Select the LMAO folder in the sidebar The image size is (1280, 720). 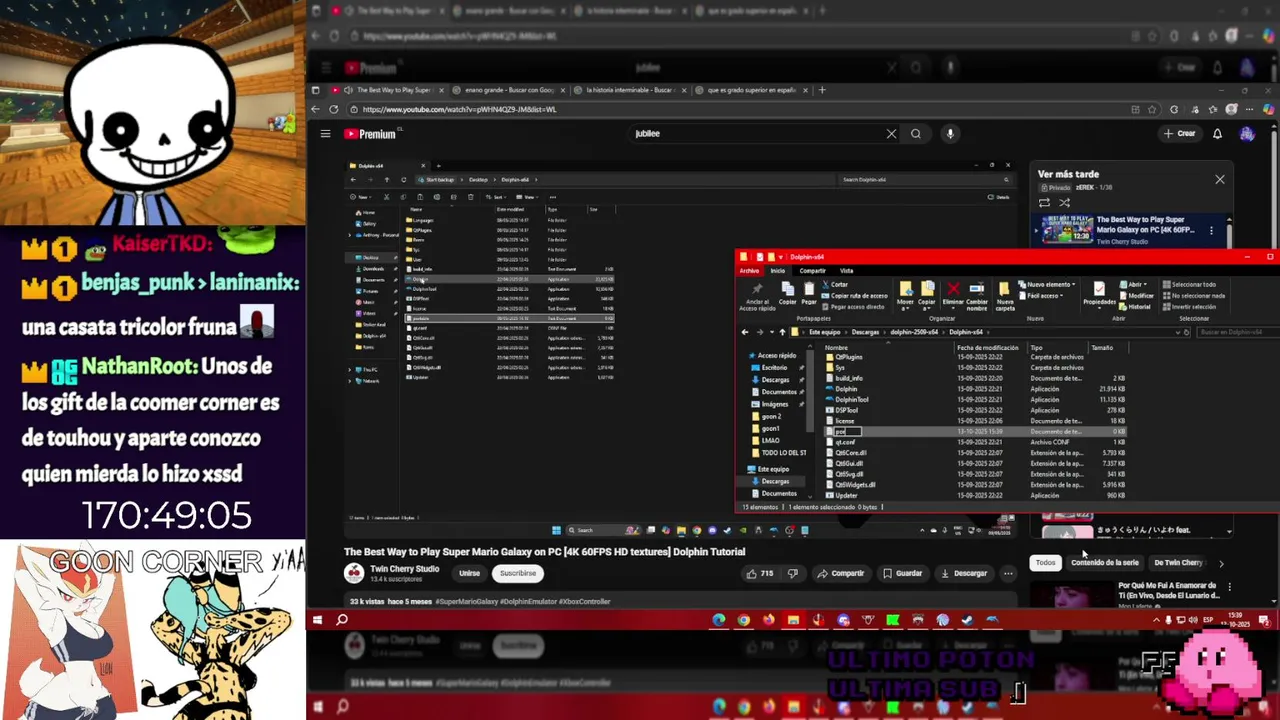770,441
